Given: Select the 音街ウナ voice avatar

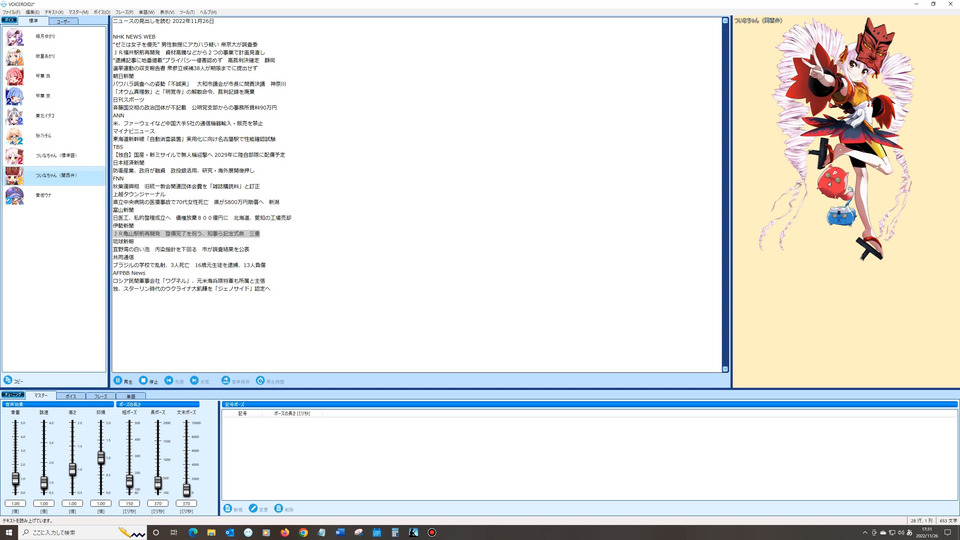Looking at the screenshot, I should click(14, 195).
